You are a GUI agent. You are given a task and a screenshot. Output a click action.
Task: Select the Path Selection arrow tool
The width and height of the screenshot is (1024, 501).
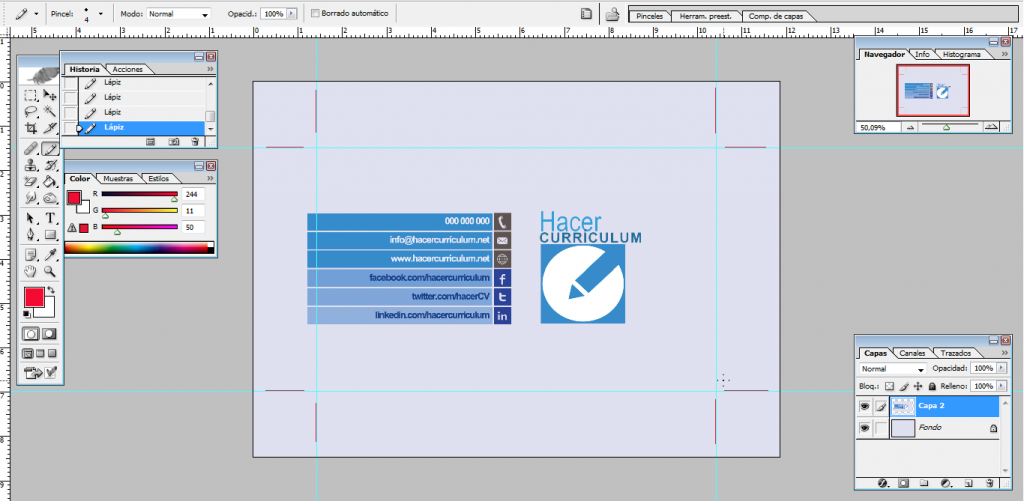coord(30,218)
